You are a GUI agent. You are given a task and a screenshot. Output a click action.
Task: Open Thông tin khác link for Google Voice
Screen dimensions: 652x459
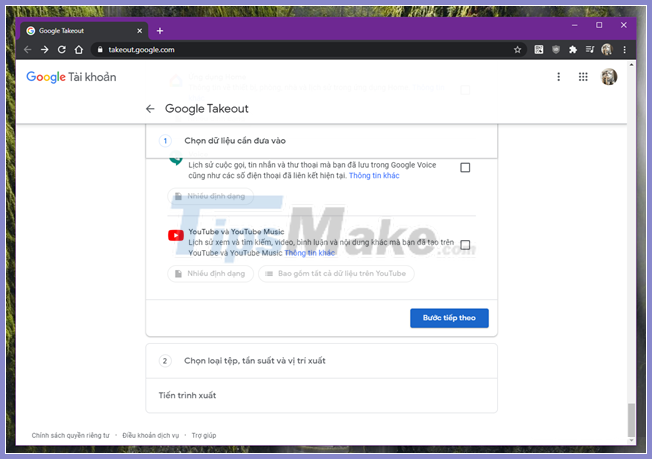pos(374,175)
